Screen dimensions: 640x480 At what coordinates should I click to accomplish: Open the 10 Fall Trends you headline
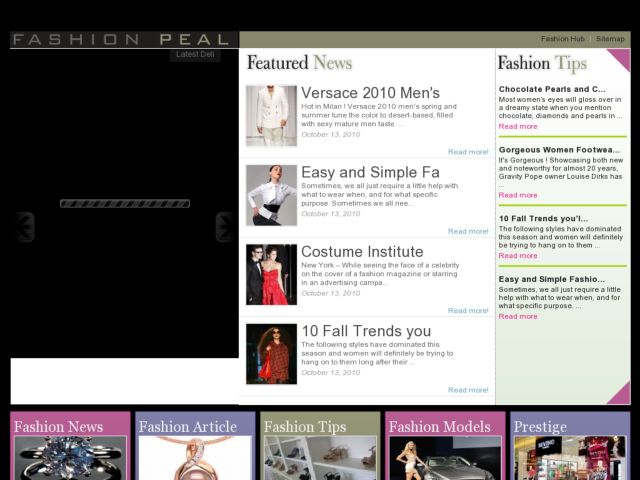(366, 331)
